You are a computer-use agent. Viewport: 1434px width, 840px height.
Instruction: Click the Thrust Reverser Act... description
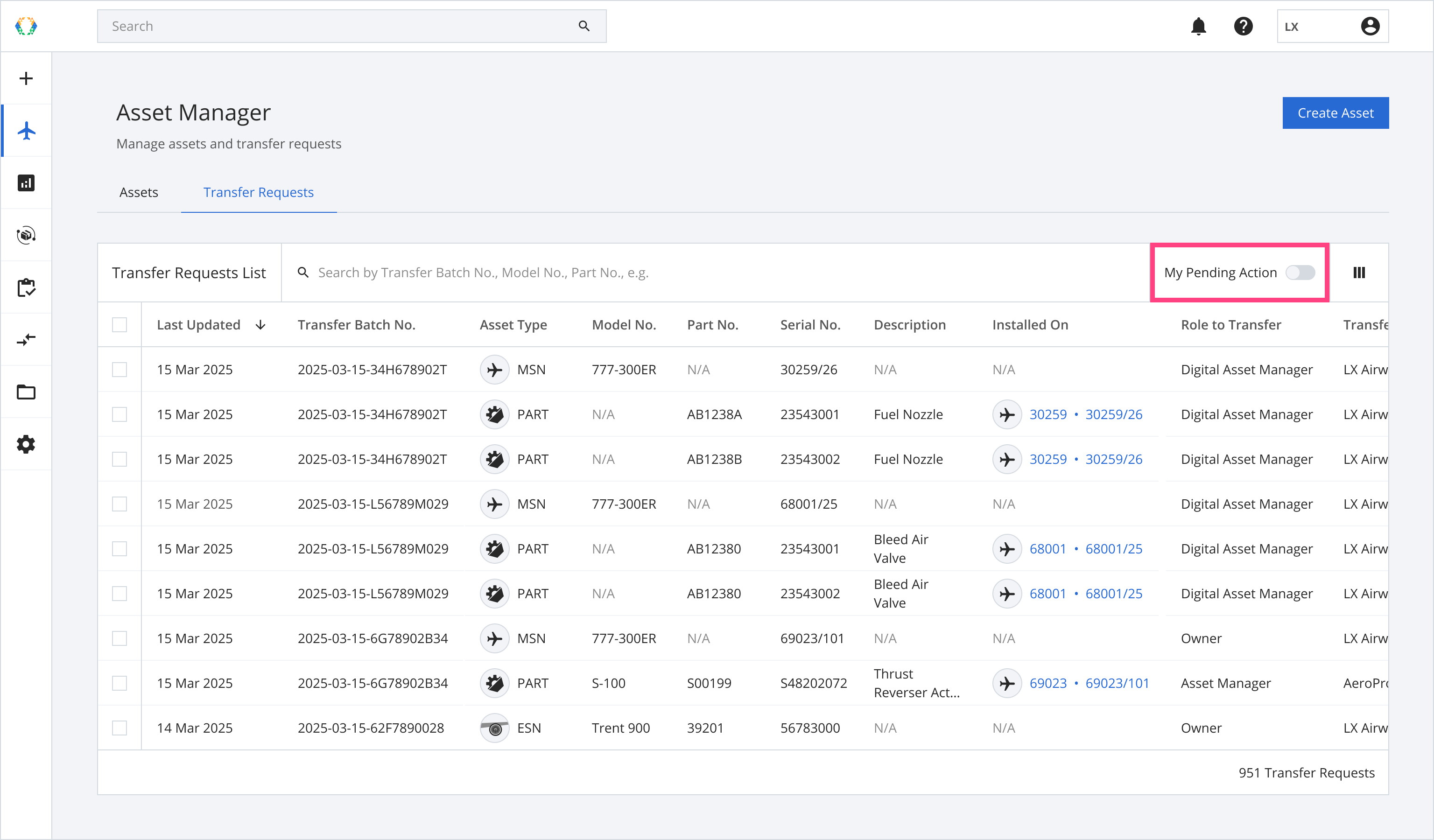pyautogui.click(x=916, y=683)
